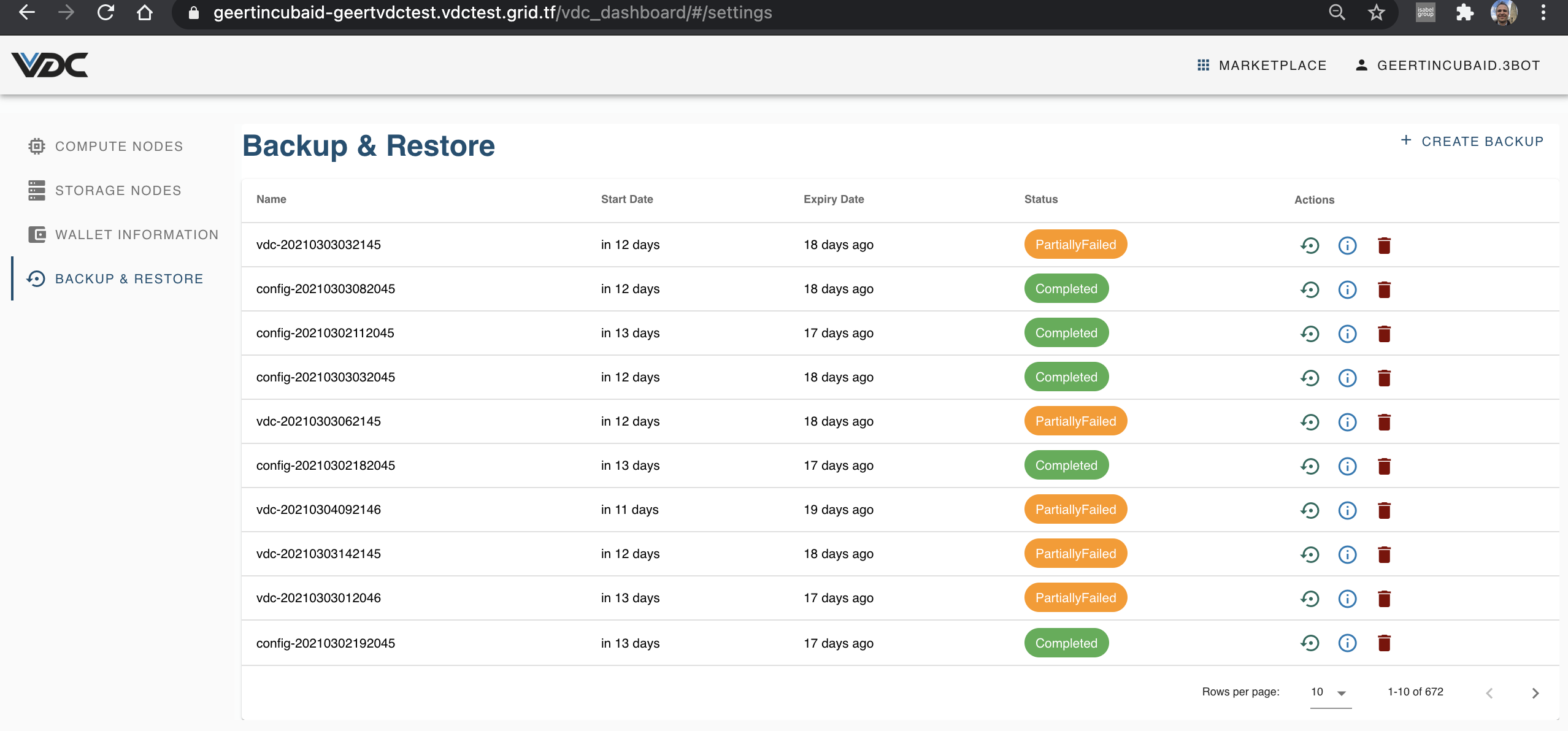Open info for config-20210303082045 backup
Image resolution: width=1568 pixels, height=731 pixels.
click(x=1347, y=289)
